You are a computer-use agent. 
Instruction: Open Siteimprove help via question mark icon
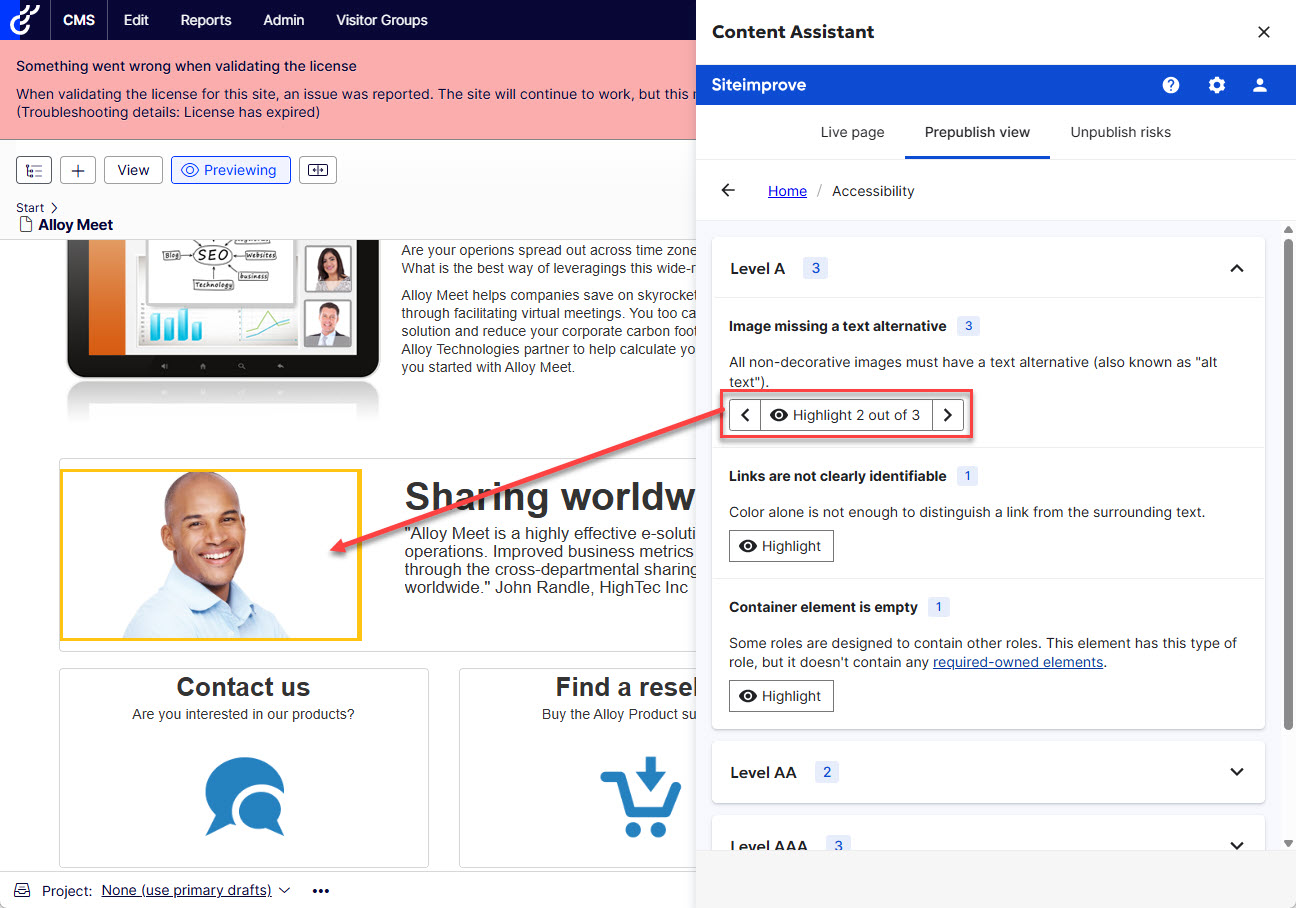click(1170, 85)
